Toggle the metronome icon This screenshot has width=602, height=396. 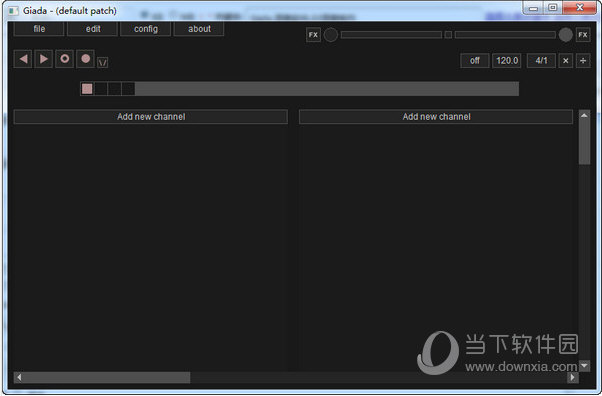[103, 62]
